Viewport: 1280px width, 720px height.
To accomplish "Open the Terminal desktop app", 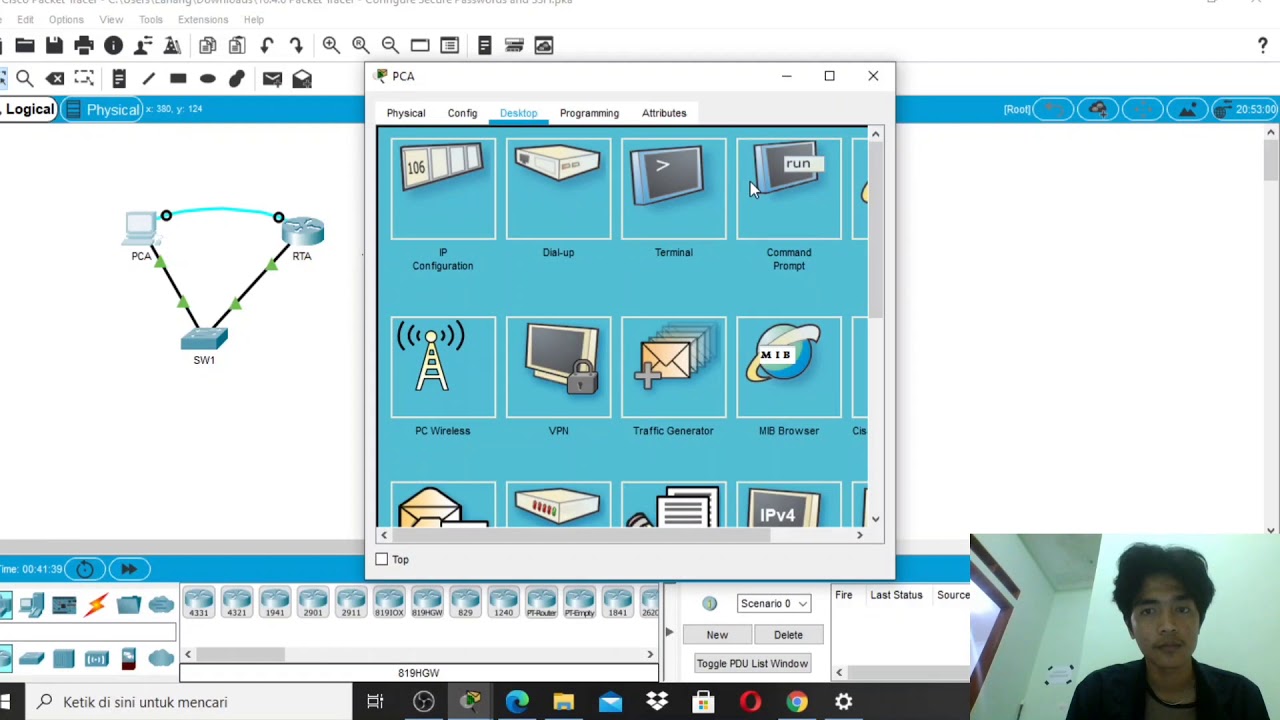I will [x=673, y=190].
